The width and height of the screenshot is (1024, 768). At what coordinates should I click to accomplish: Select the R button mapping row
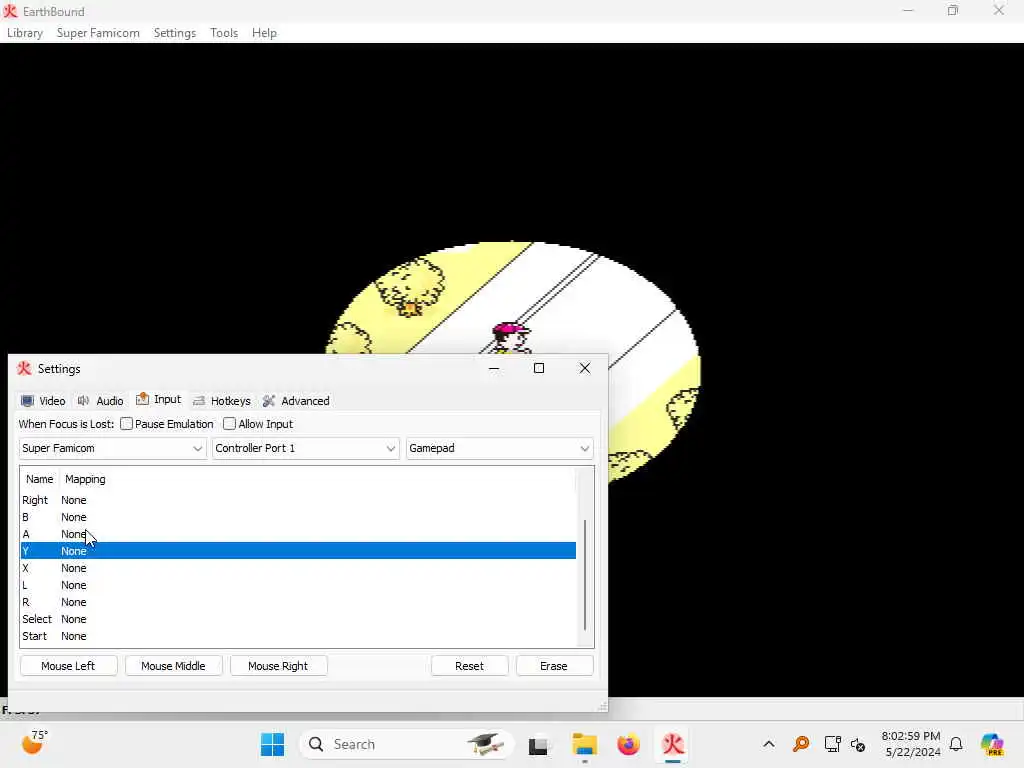[x=298, y=601]
